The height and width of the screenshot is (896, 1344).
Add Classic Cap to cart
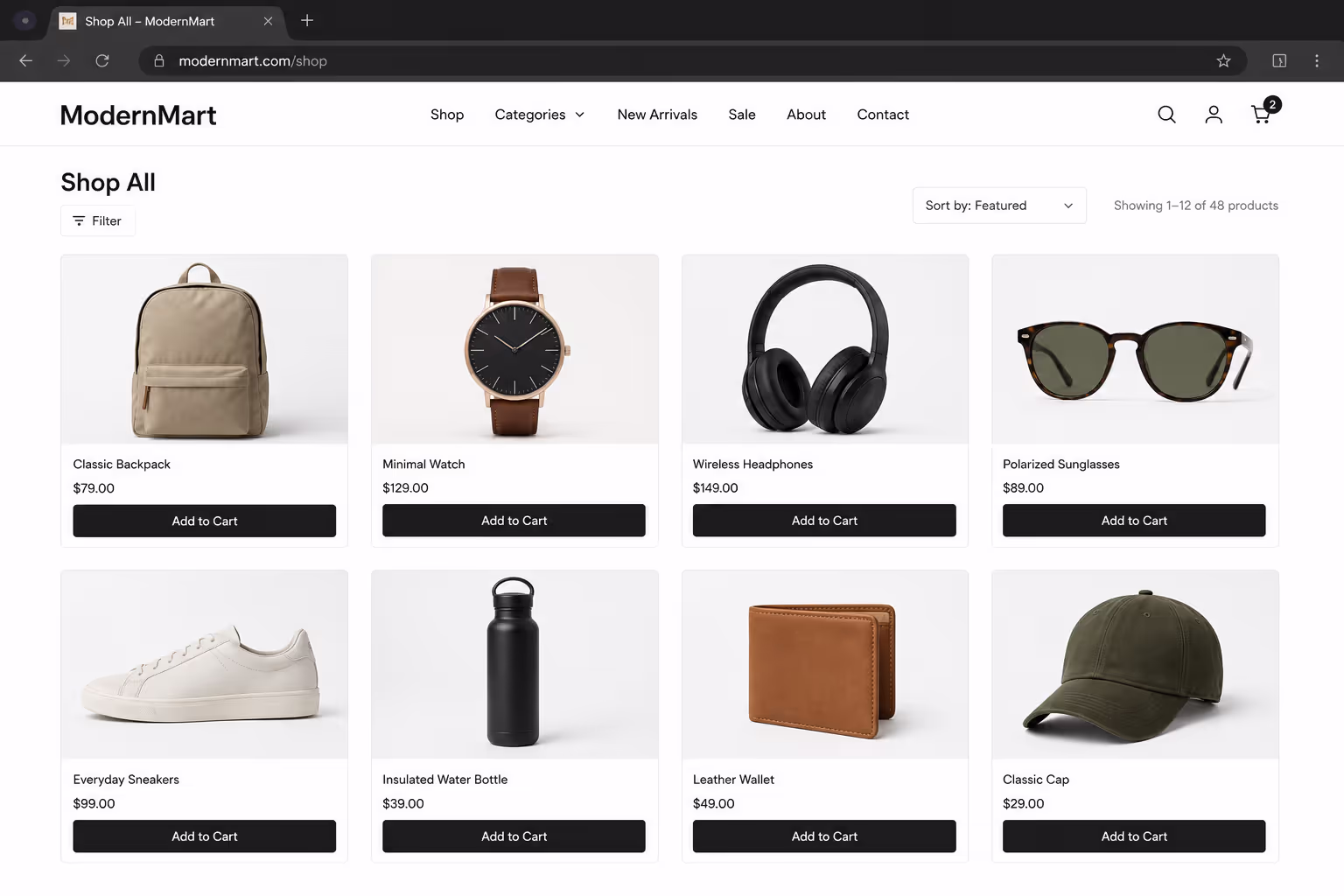pos(1134,836)
